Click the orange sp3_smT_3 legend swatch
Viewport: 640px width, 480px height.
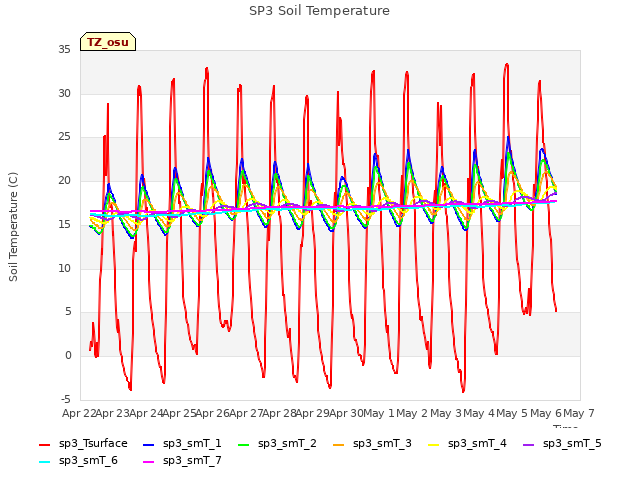pos(339,445)
